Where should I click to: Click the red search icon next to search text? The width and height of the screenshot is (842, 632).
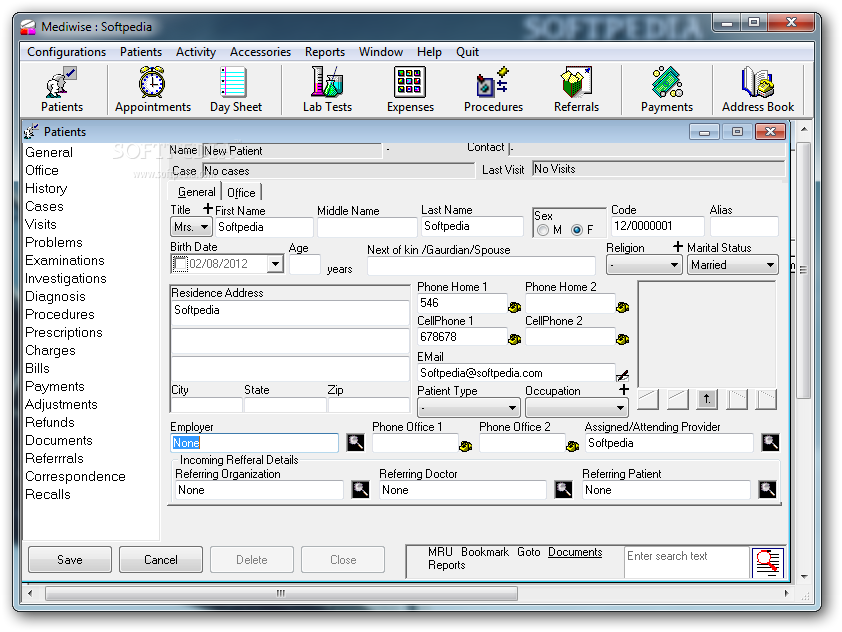tap(768, 562)
